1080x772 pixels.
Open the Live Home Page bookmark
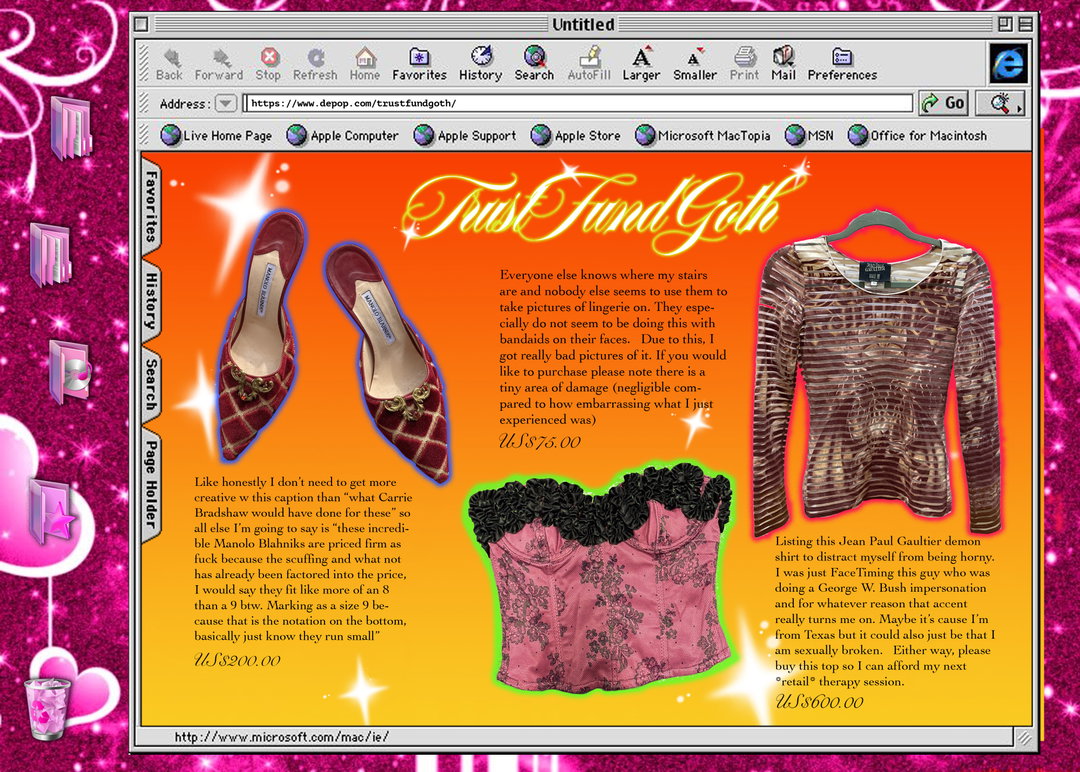(216, 136)
